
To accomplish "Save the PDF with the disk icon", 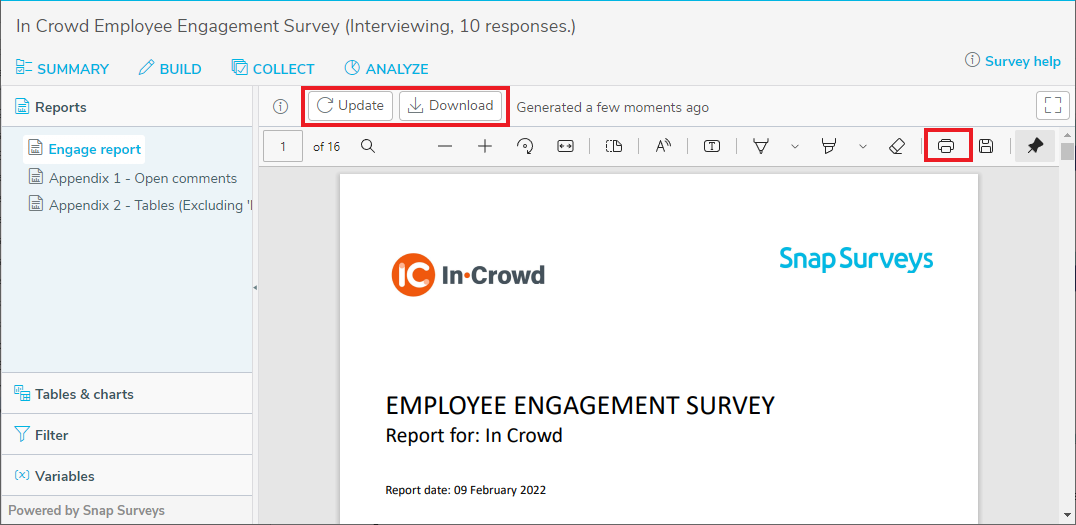I will pyautogui.click(x=986, y=146).
